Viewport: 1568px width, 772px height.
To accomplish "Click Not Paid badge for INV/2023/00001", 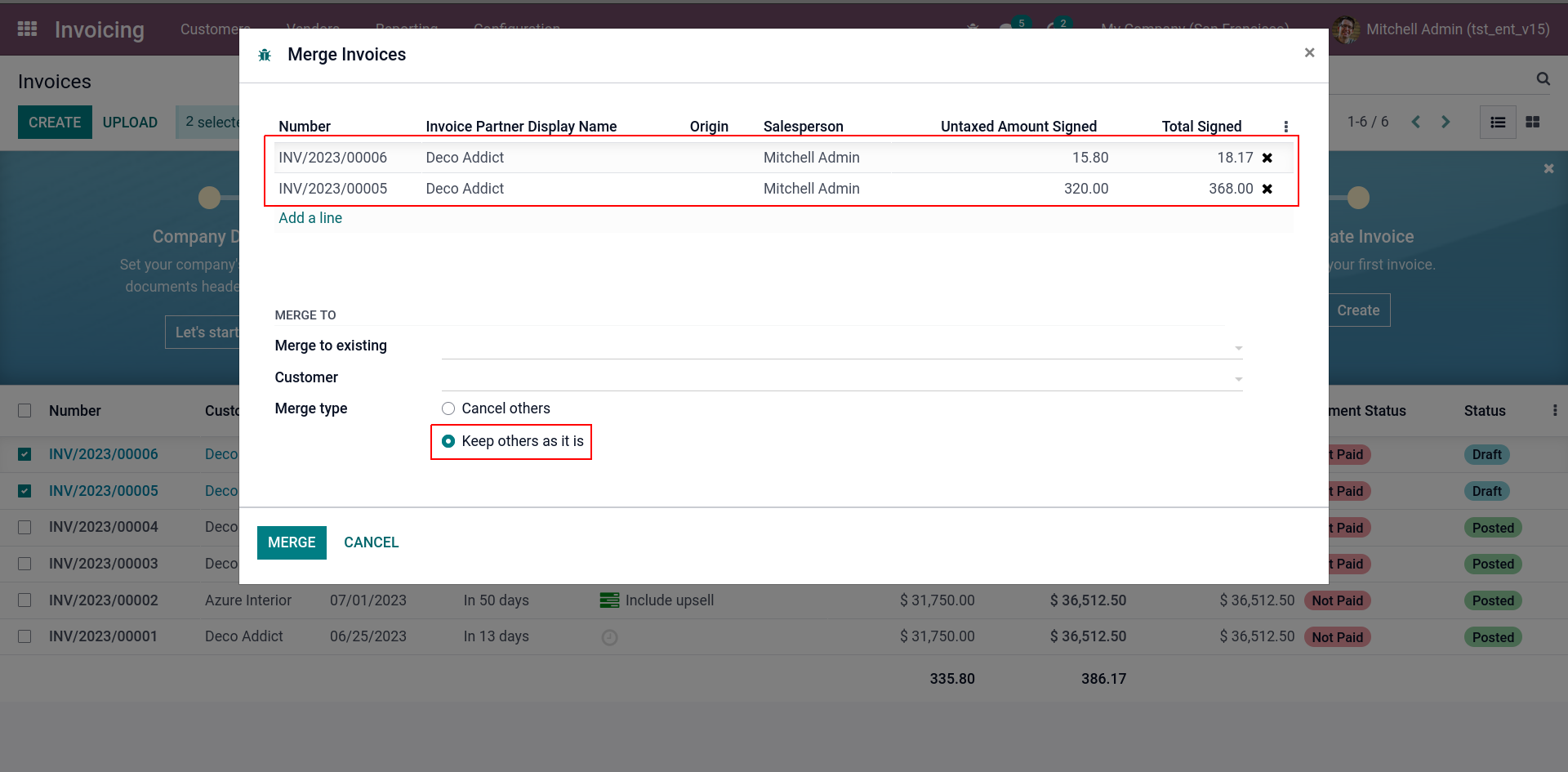I will (x=1338, y=637).
